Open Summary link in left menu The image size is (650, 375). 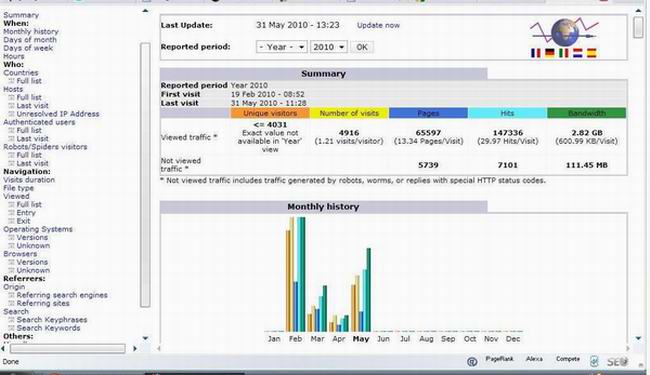tap(21, 15)
